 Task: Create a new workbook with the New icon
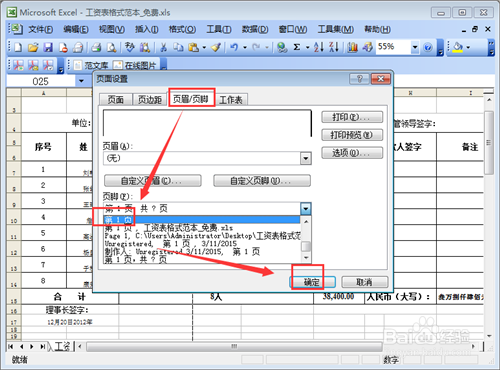(x=18, y=48)
